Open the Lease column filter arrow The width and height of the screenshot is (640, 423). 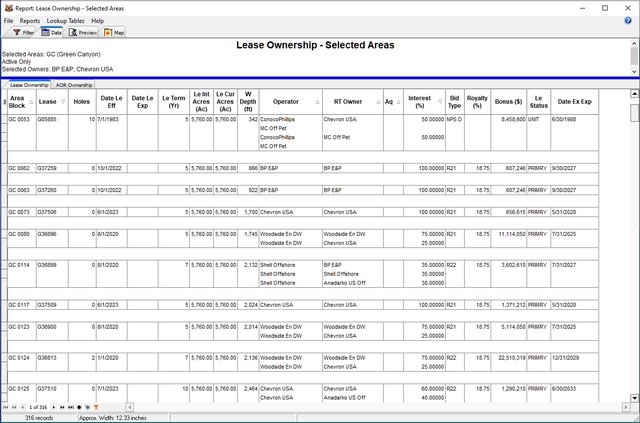tap(63, 102)
